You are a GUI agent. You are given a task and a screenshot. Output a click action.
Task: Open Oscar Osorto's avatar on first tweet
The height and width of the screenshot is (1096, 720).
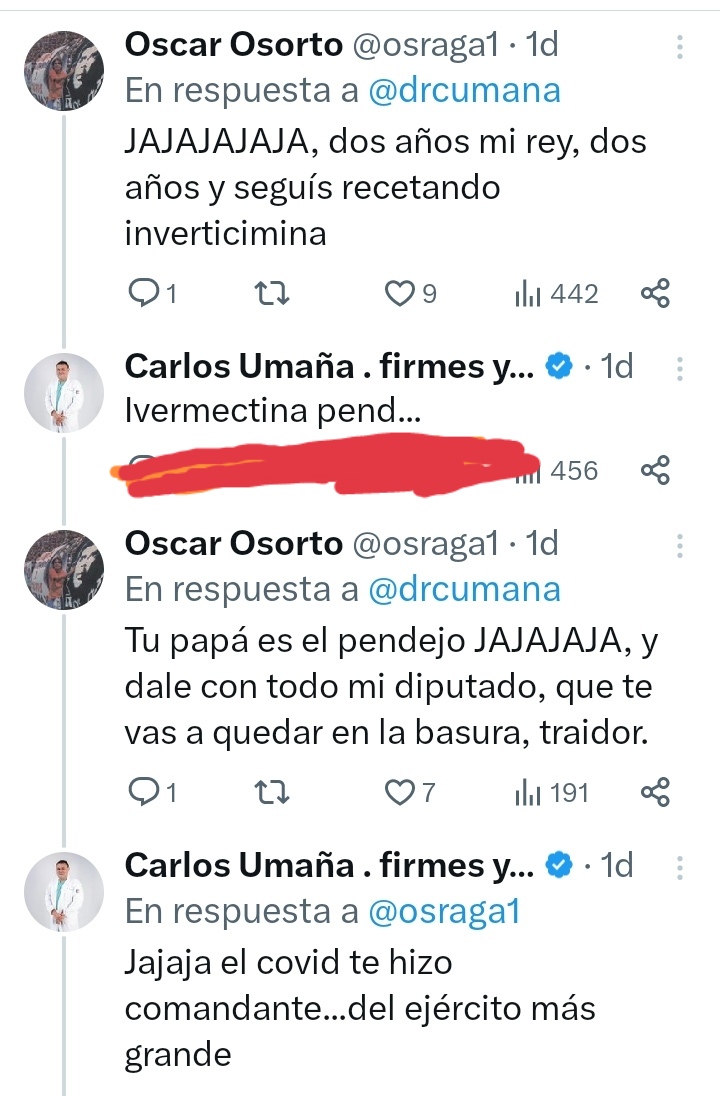63,68
